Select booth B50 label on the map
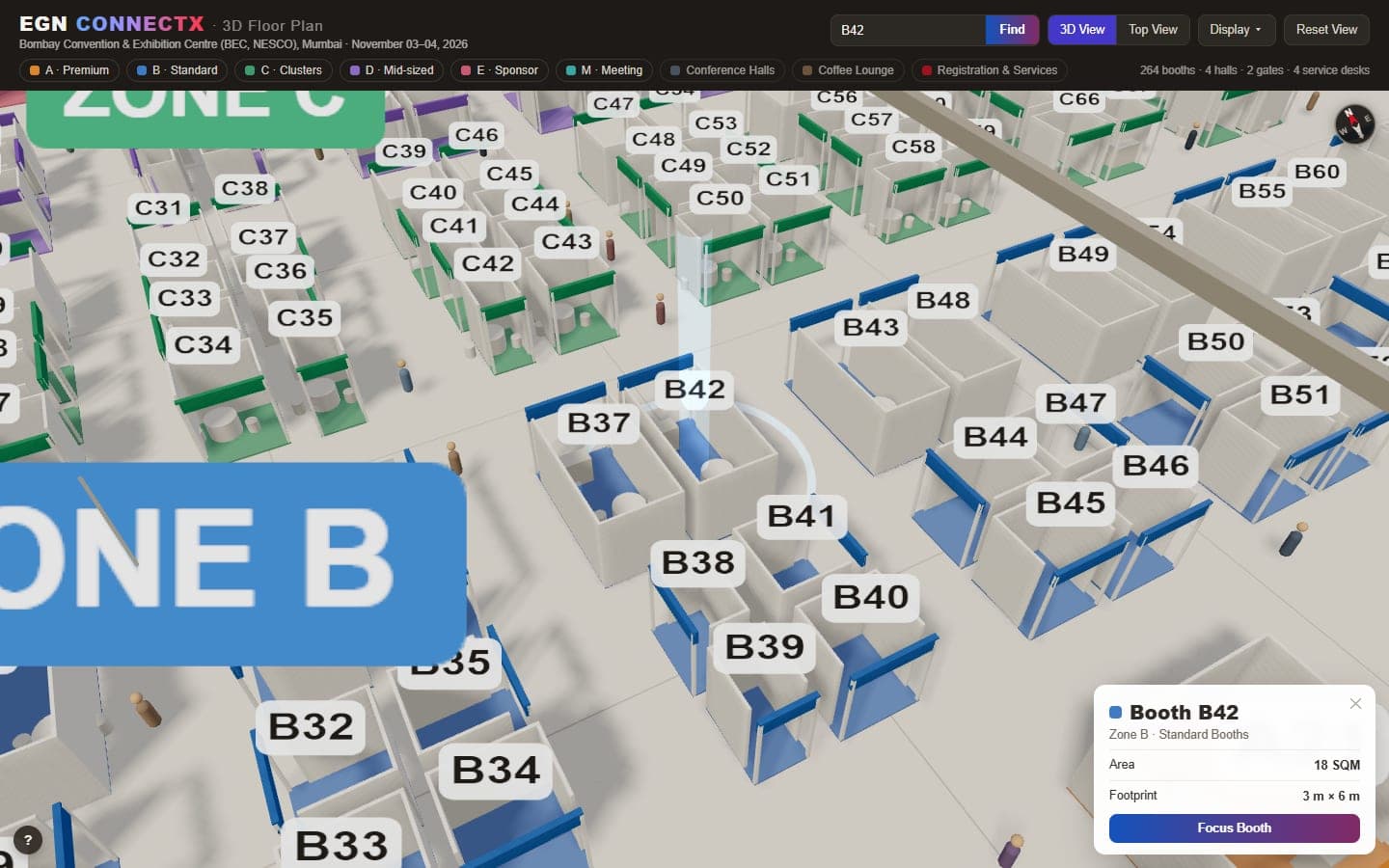Image resolution: width=1389 pixels, height=868 pixels. (x=1215, y=342)
